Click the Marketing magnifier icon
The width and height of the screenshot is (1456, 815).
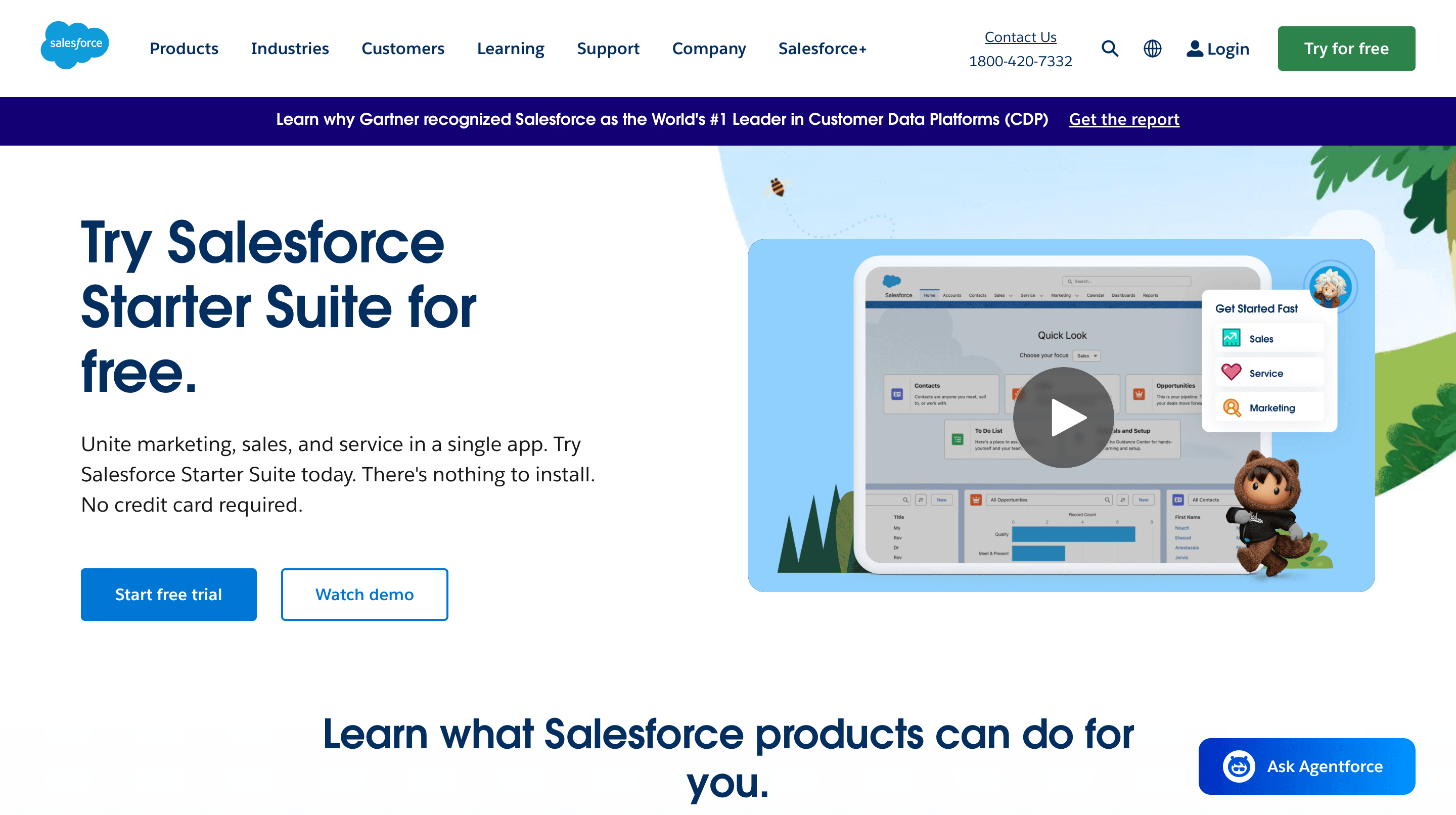coord(1231,407)
